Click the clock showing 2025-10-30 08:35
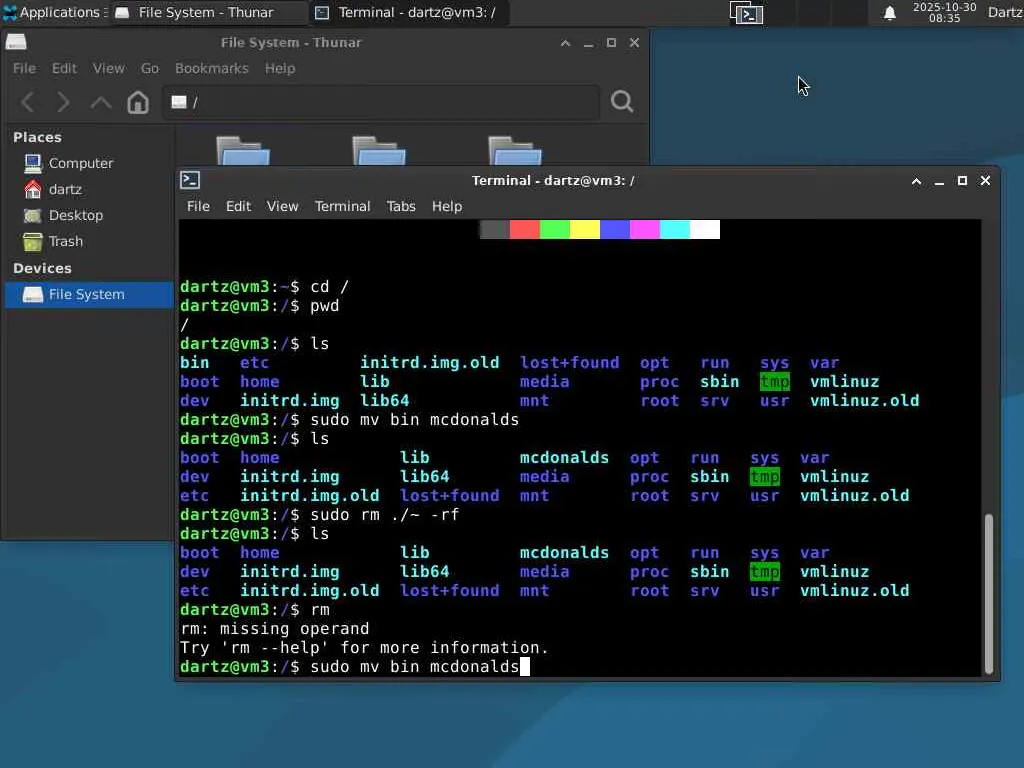1024x768 pixels. tap(944, 12)
